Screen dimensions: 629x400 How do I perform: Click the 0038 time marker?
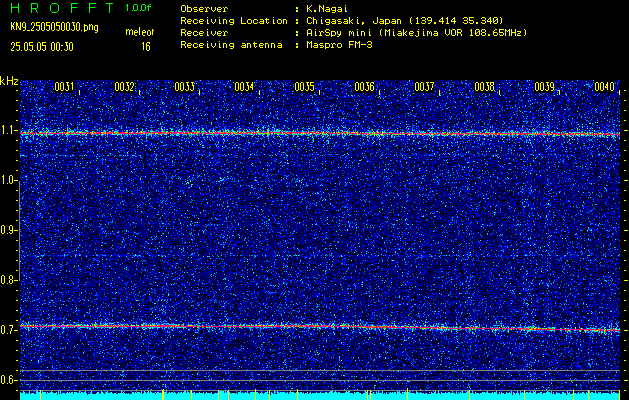[484, 87]
